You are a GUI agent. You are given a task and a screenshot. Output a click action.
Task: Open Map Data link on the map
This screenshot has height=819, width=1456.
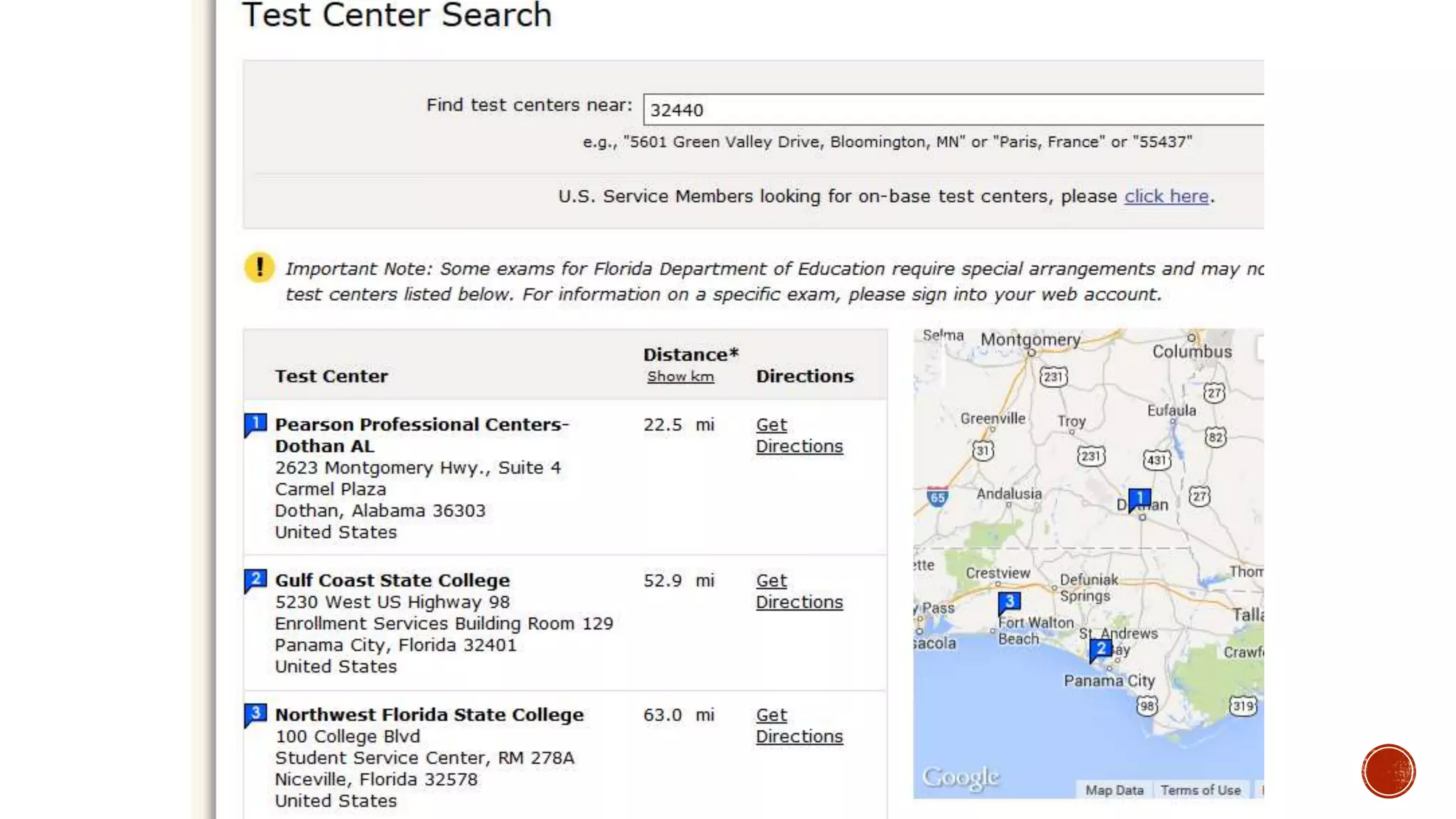pos(1114,790)
